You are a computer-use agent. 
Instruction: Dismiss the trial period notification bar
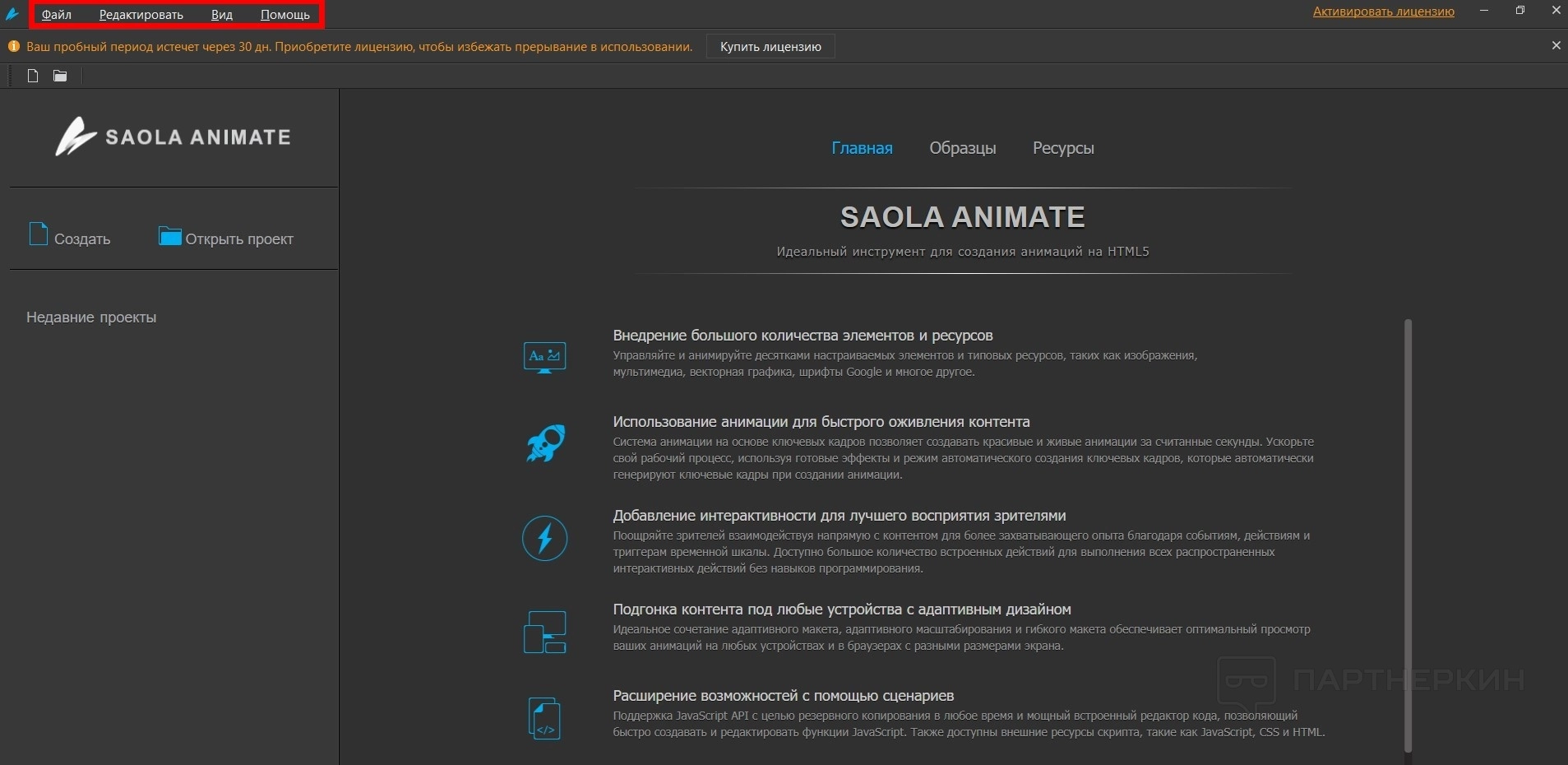click(x=1556, y=46)
